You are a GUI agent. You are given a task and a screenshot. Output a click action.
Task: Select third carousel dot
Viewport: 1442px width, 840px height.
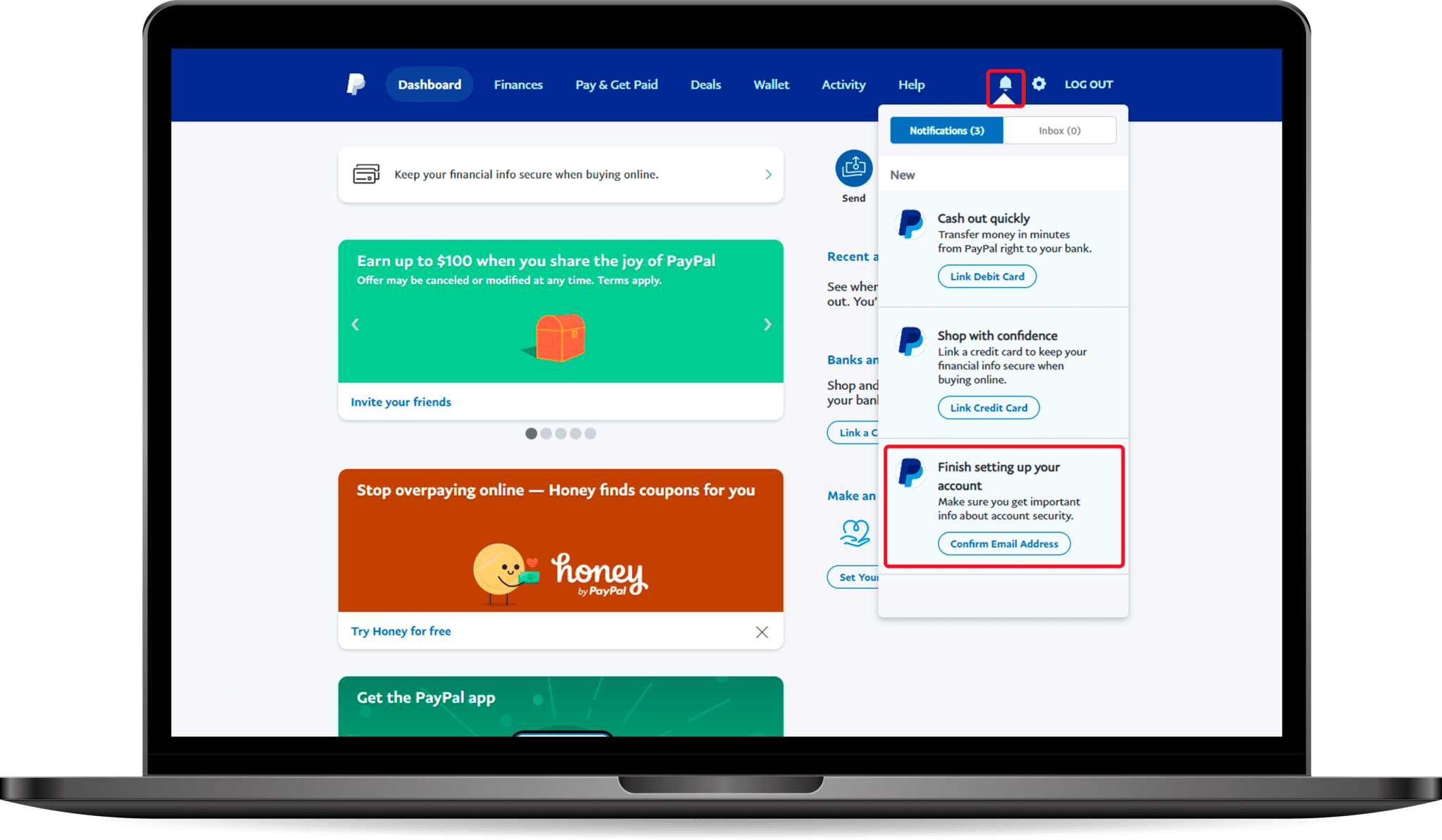560,434
